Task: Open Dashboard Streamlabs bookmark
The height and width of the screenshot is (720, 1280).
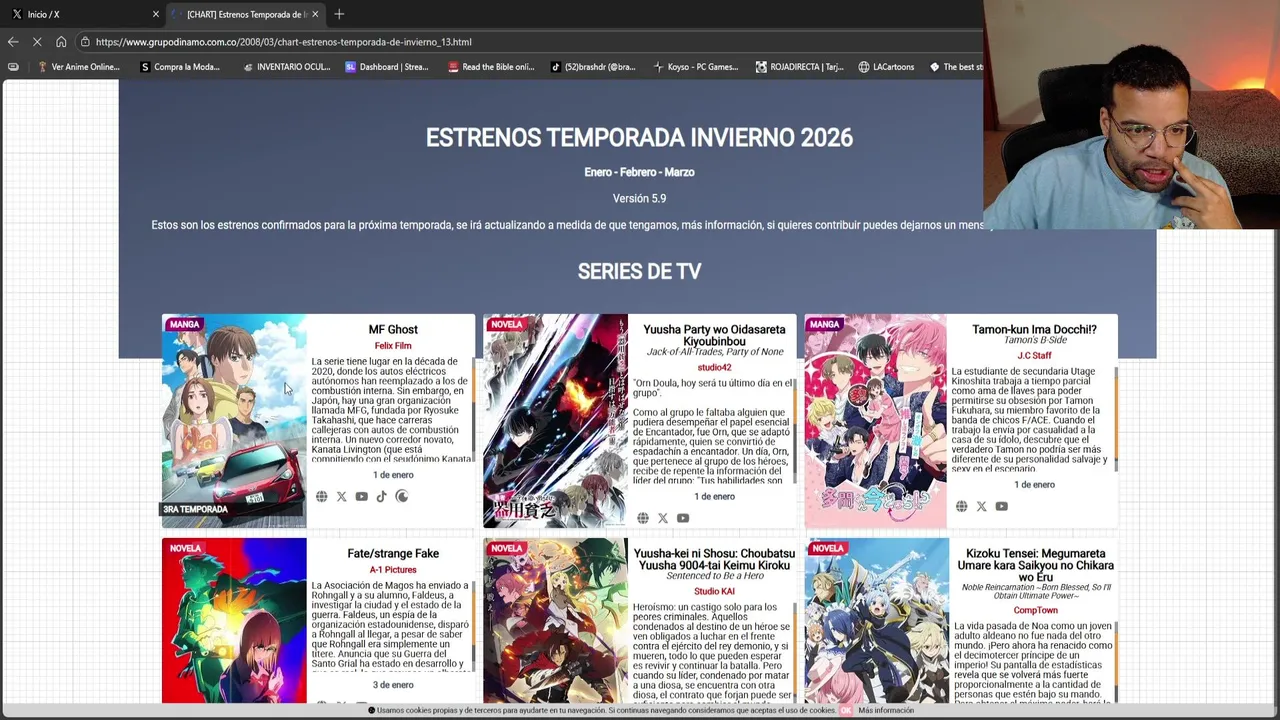Action: [x=387, y=67]
